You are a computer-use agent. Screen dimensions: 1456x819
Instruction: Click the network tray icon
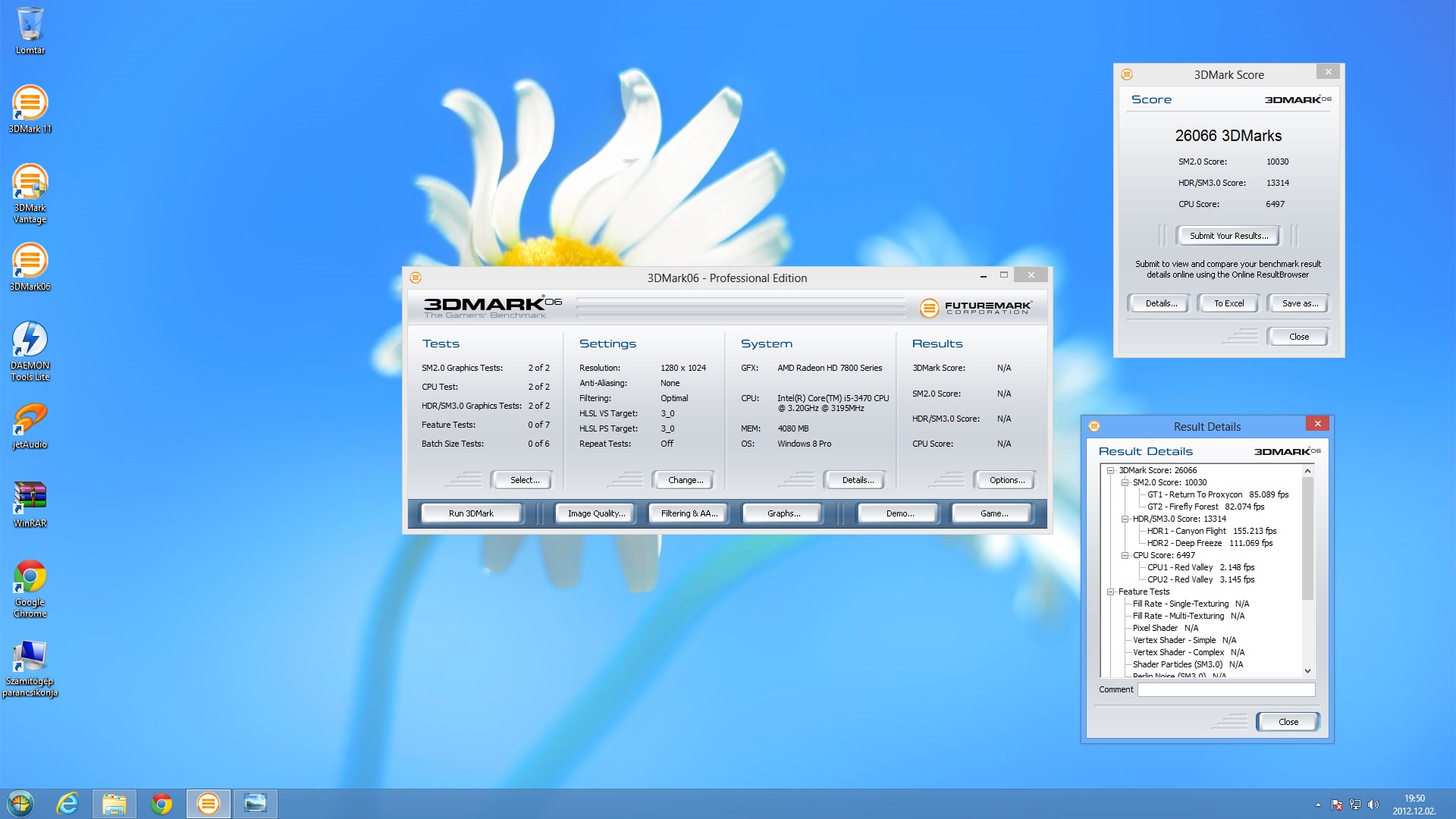pos(1355,805)
